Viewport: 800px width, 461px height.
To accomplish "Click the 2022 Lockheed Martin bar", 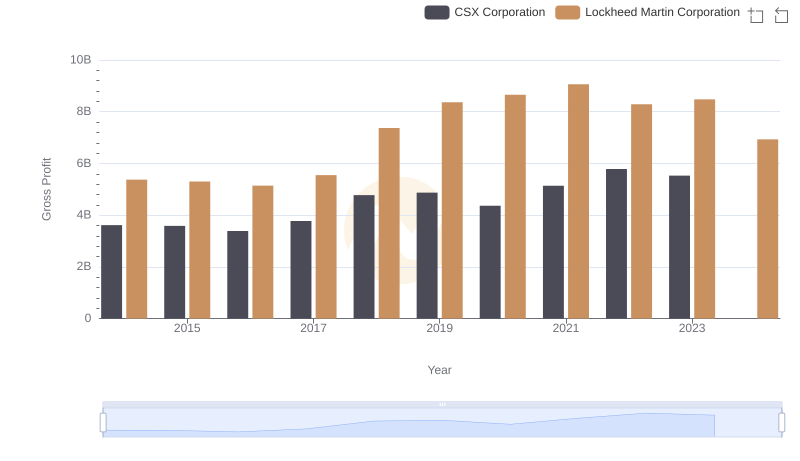I will (x=641, y=211).
